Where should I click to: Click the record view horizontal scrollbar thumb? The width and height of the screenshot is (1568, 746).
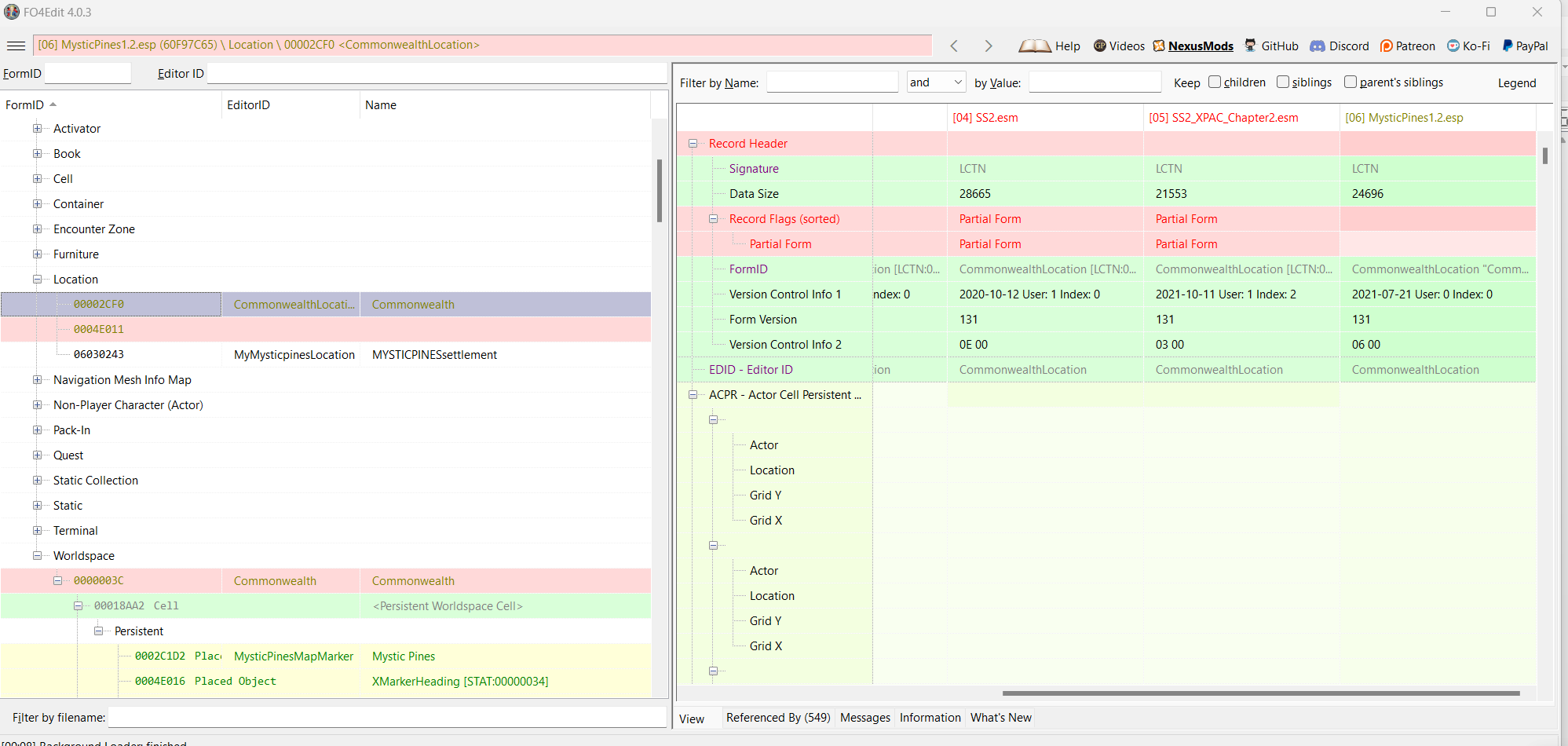point(1261,693)
